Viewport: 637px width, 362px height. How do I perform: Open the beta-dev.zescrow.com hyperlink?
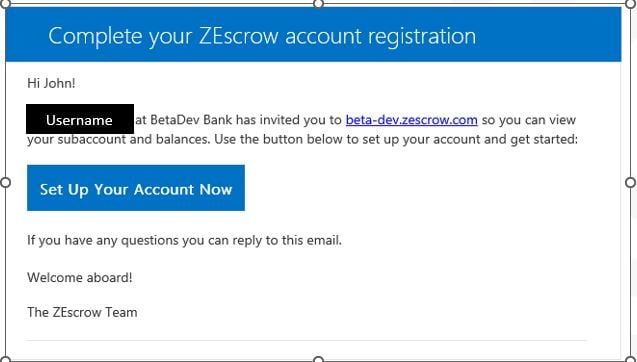click(412, 120)
